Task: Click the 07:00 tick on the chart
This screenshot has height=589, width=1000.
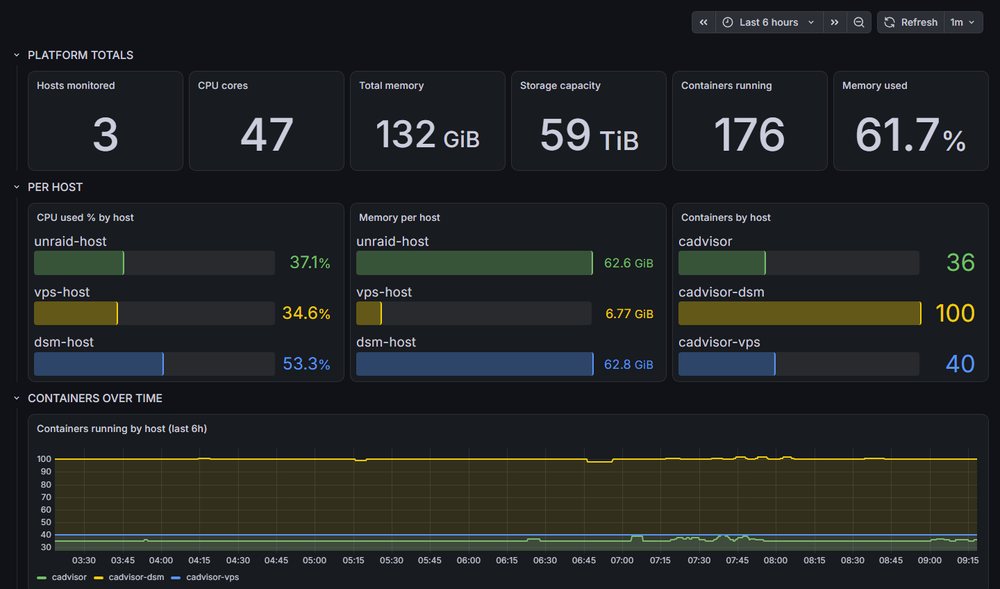Action: pos(622,560)
